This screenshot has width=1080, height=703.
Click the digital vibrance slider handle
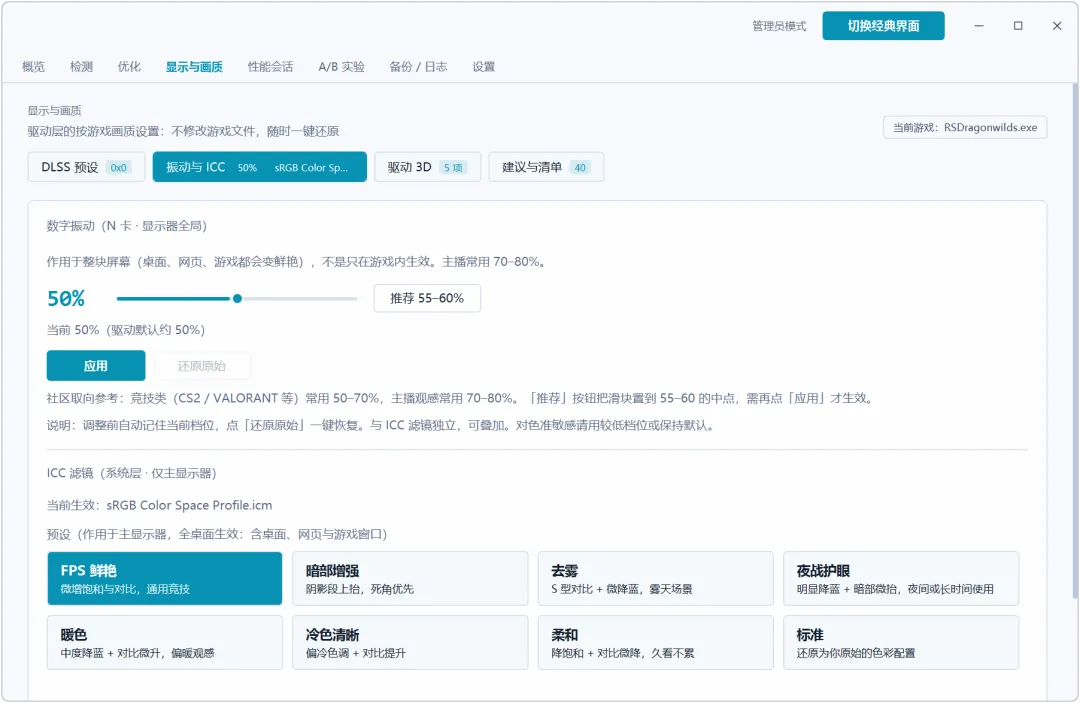(x=237, y=299)
